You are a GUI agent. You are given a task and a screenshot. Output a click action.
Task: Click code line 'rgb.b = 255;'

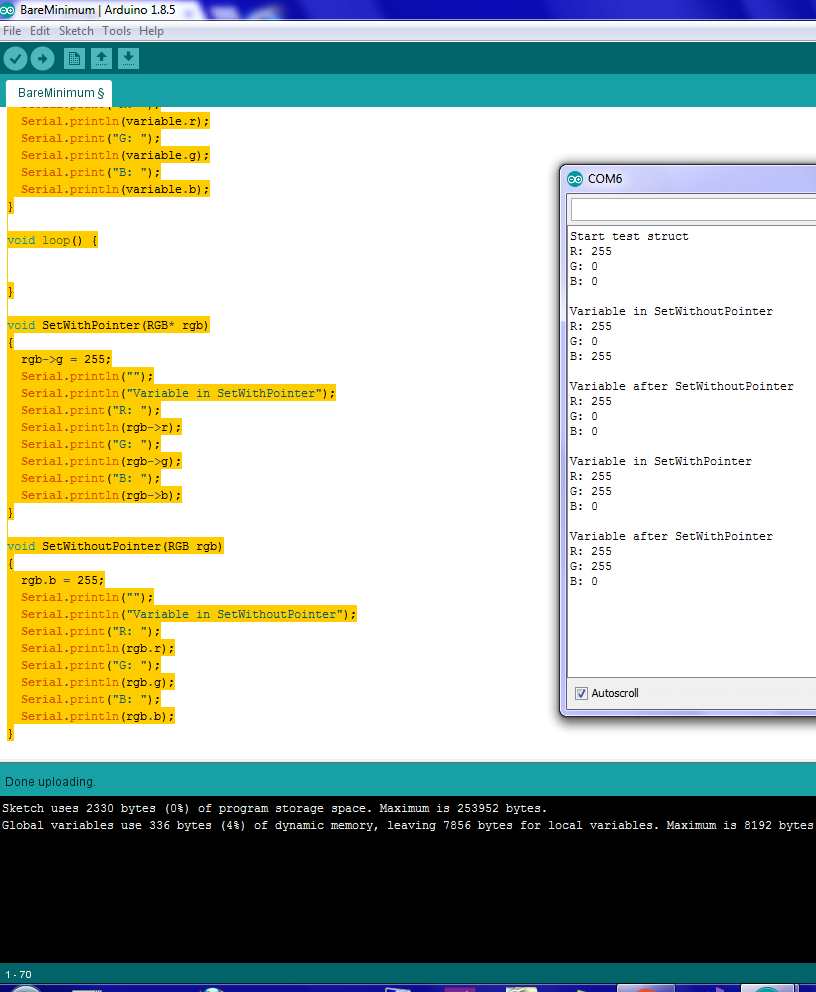click(63, 580)
